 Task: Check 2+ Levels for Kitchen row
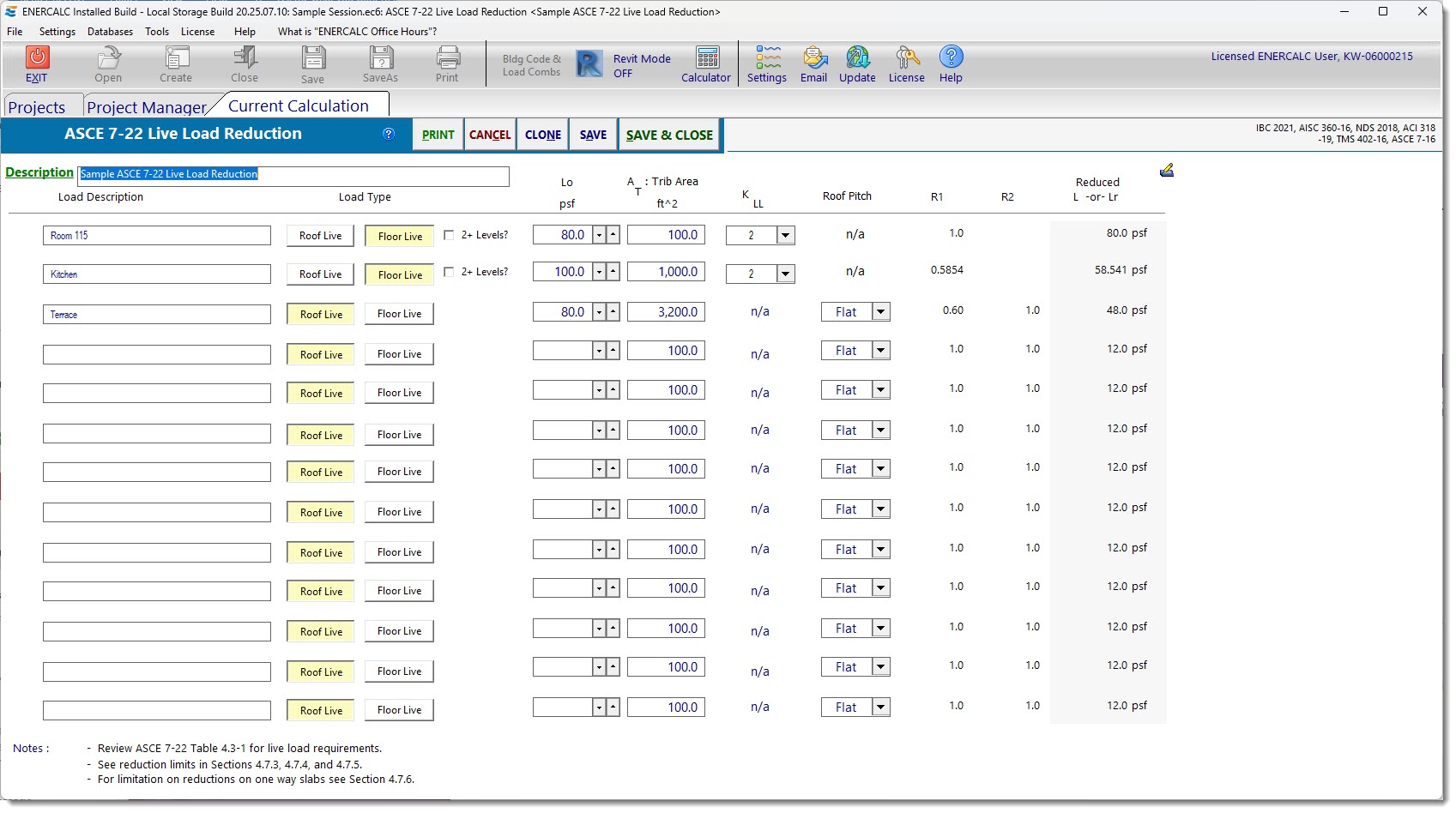click(x=449, y=272)
